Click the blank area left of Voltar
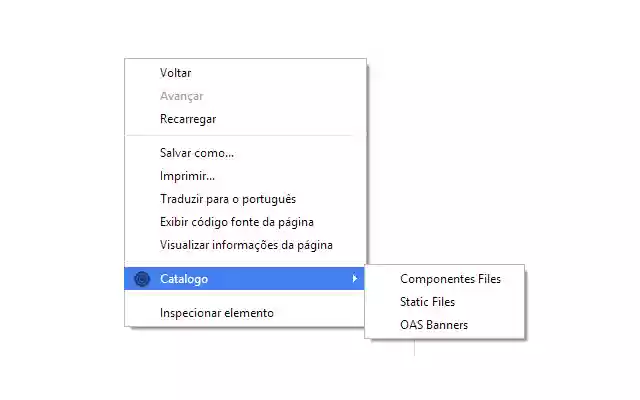Image resolution: width=640 pixels, height=400 pixels. coord(141,73)
